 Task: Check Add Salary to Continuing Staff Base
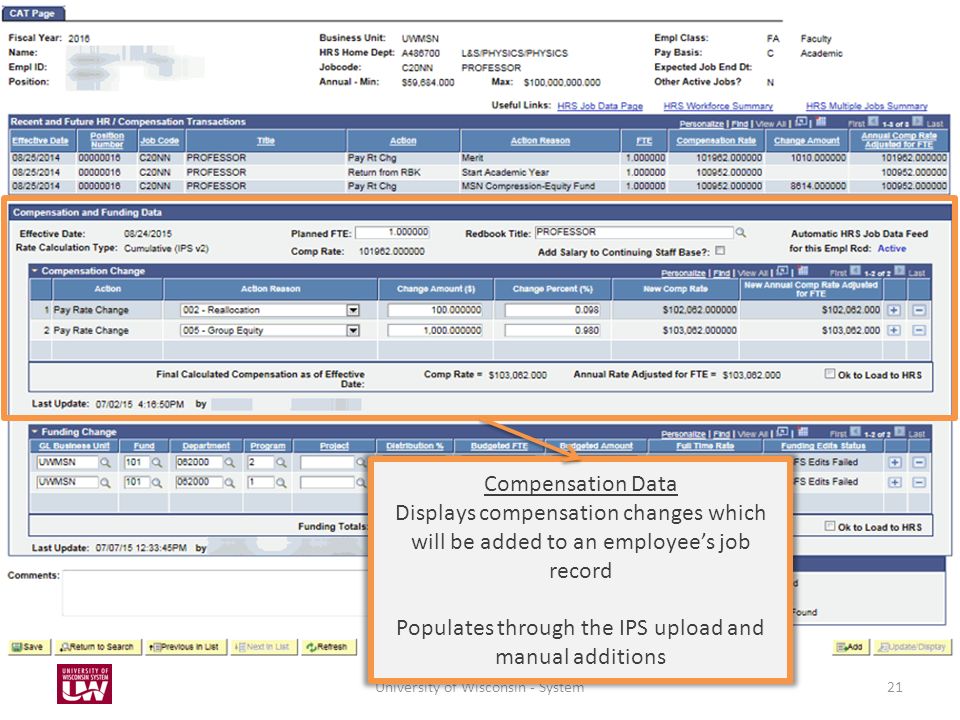(x=720, y=250)
